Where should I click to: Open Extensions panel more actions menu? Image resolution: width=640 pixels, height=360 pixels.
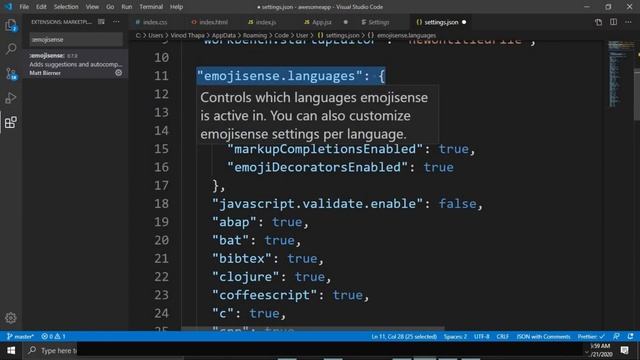pos(116,22)
